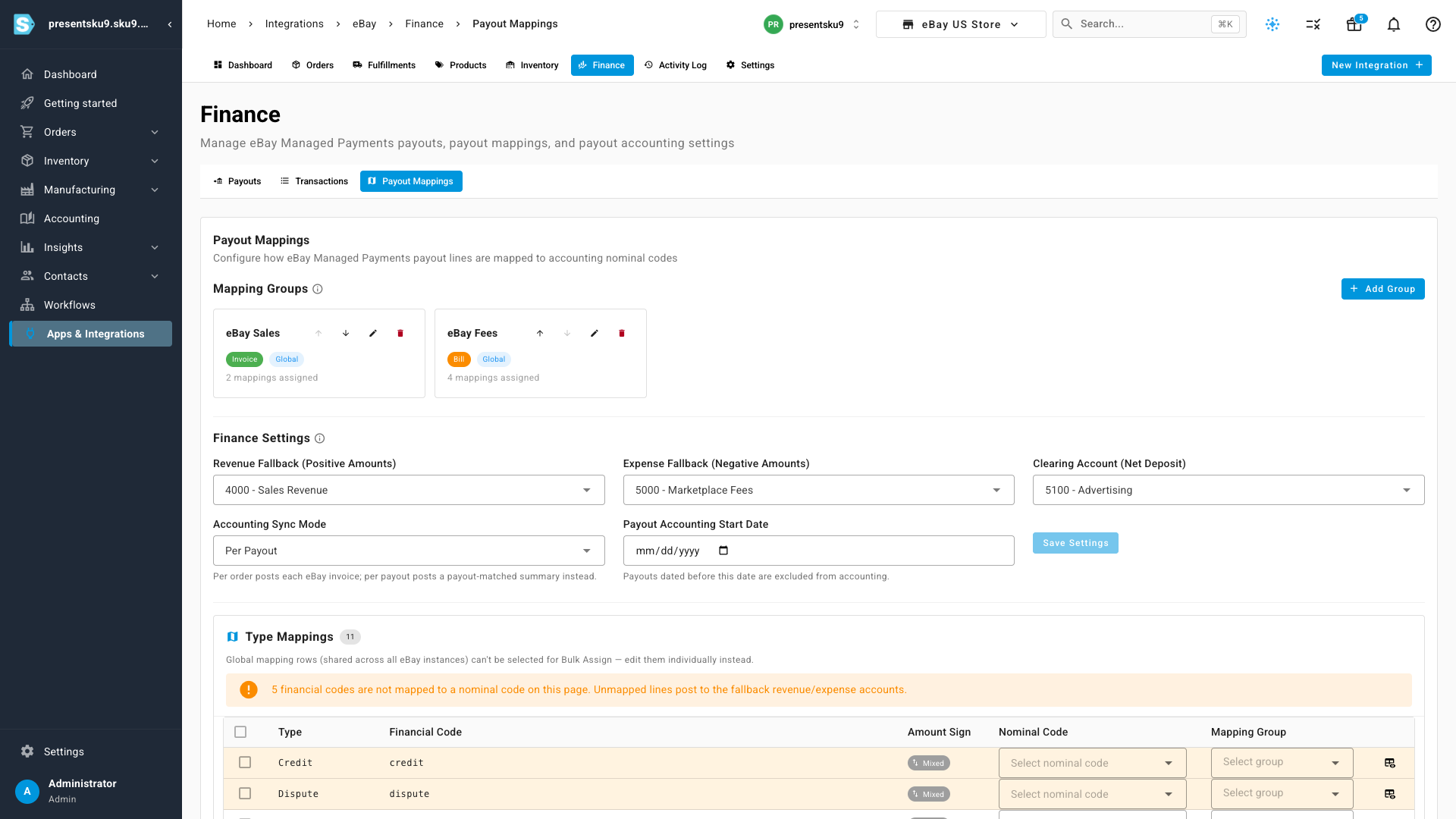
Task: Open Settings at sidebar bottom
Action: 91,752
